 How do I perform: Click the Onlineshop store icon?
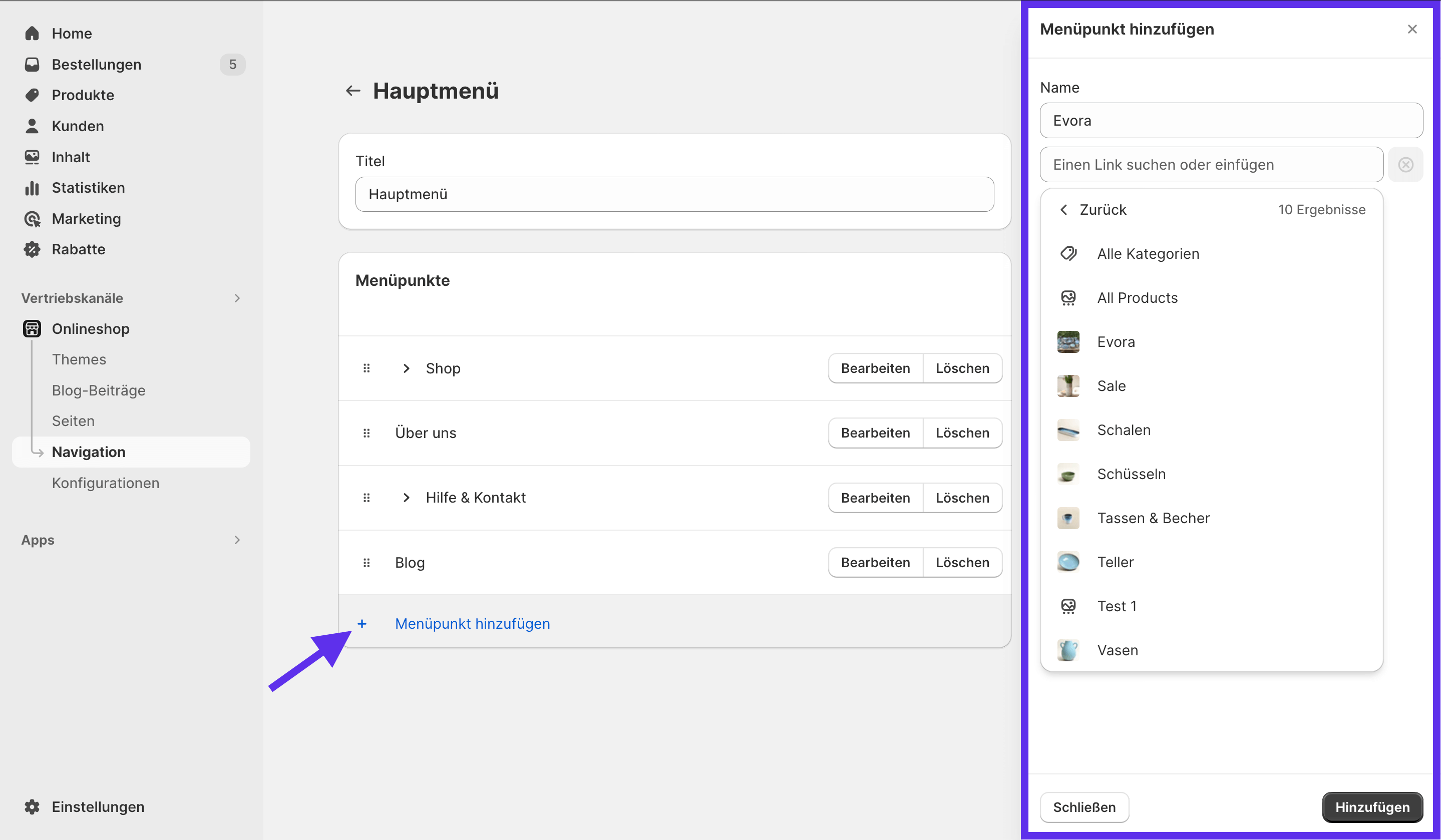[32, 329]
